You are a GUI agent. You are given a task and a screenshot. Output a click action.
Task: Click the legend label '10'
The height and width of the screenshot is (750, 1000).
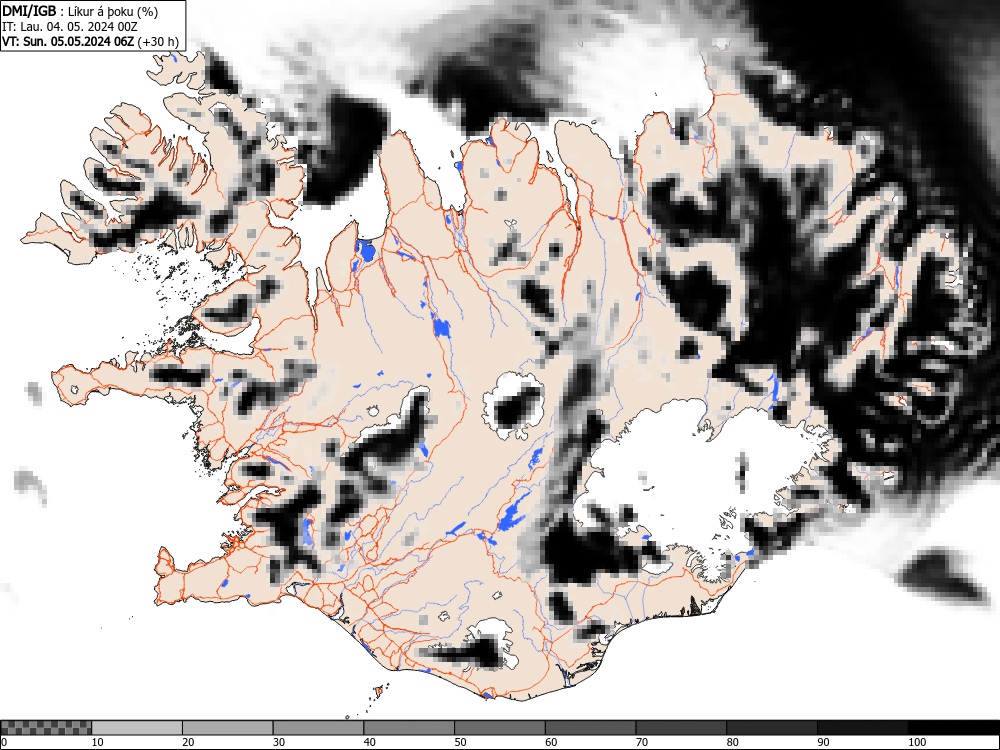click(x=98, y=742)
